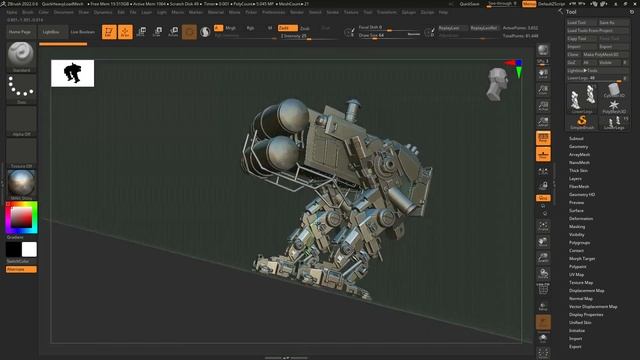Open the Document menu
The width and height of the screenshot is (640, 360).
64,12
